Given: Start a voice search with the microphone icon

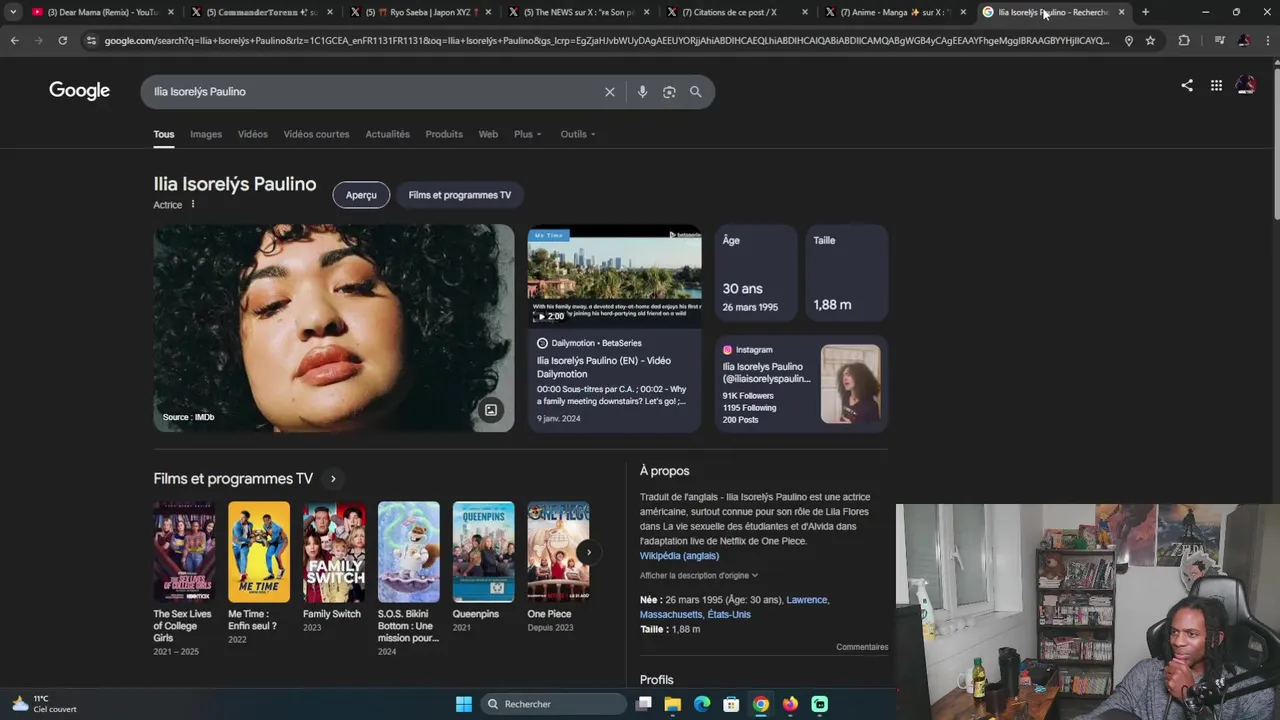Looking at the screenshot, I should click(642, 91).
